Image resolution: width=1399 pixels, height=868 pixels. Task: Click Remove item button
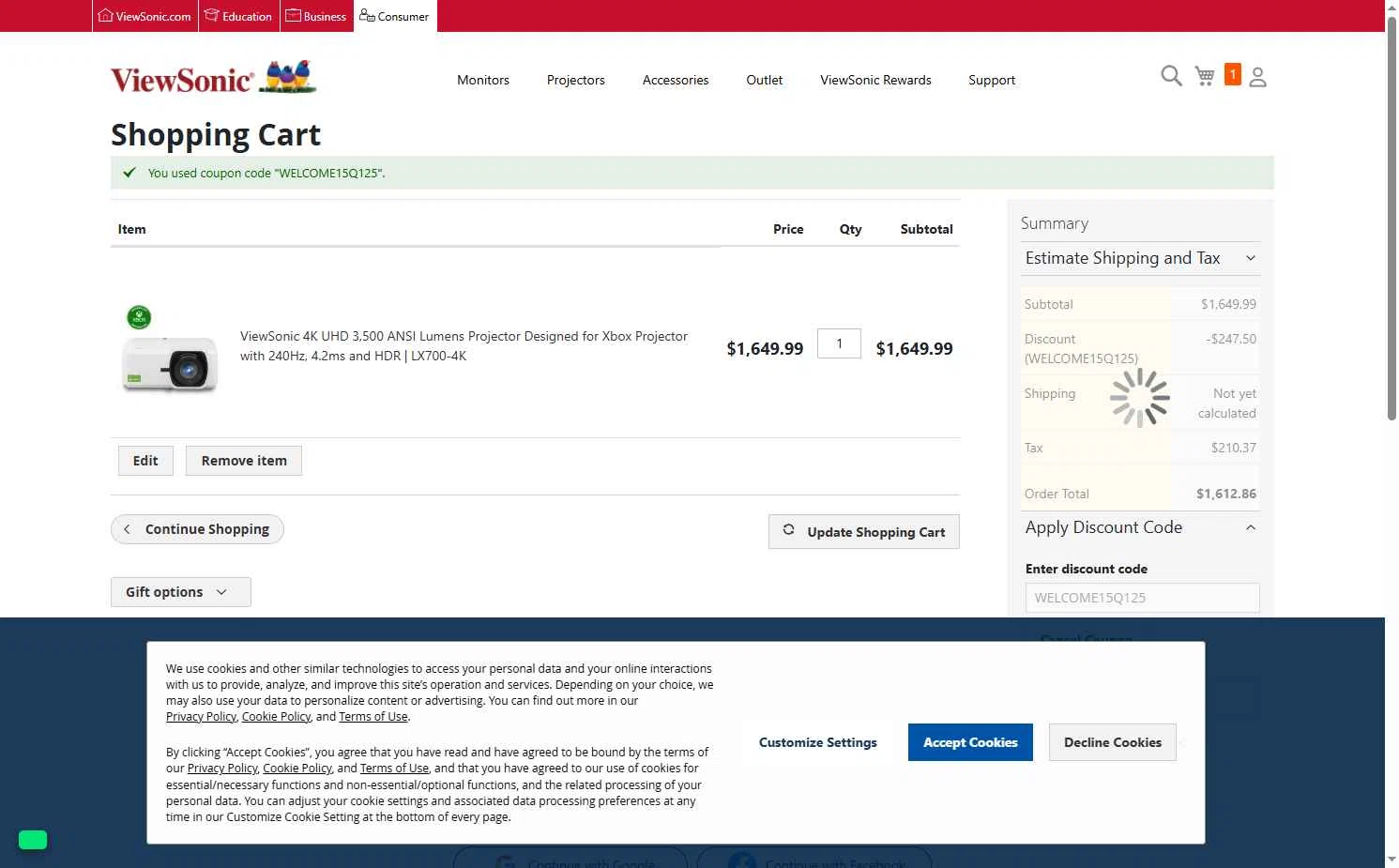click(x=244, y=461)
